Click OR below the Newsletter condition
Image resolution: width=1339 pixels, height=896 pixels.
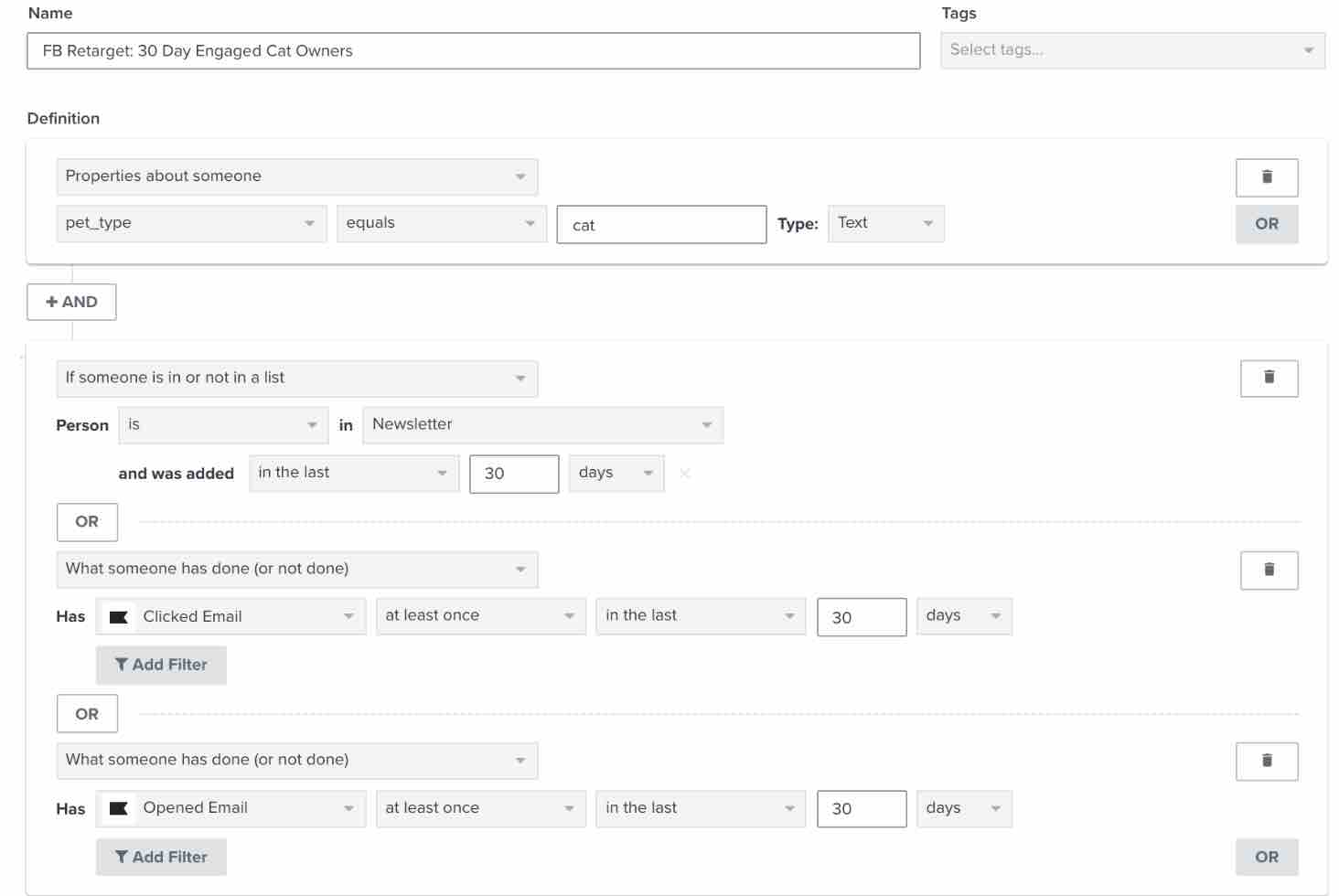coord(86,522)
